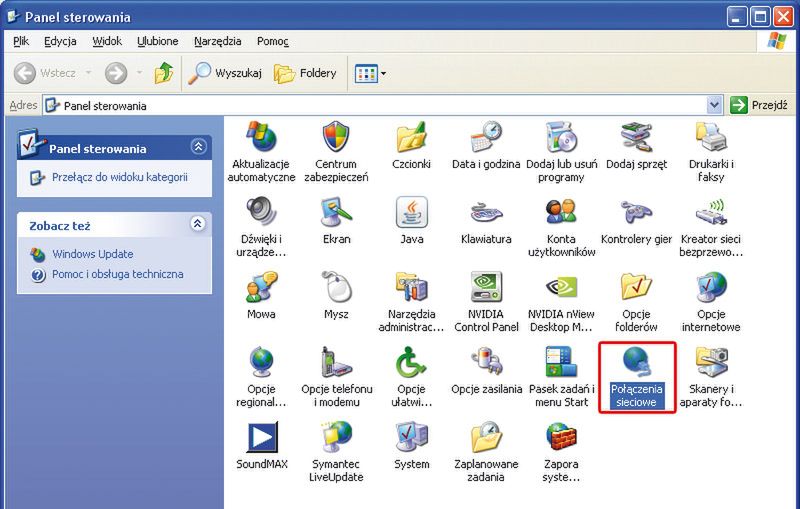Screen dimensions: 800x509
Task: Open Skanery i aparaty fotograficzne
Action: 711,377
